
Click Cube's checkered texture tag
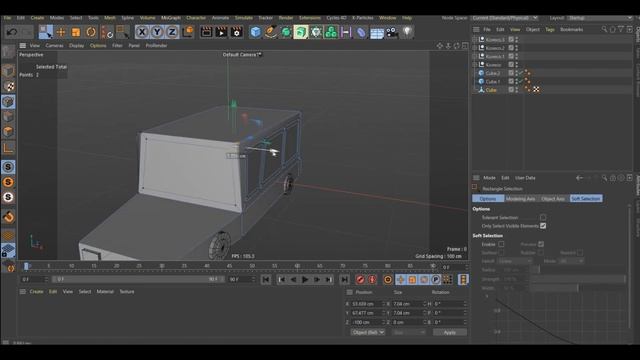(x=536, y=89)
